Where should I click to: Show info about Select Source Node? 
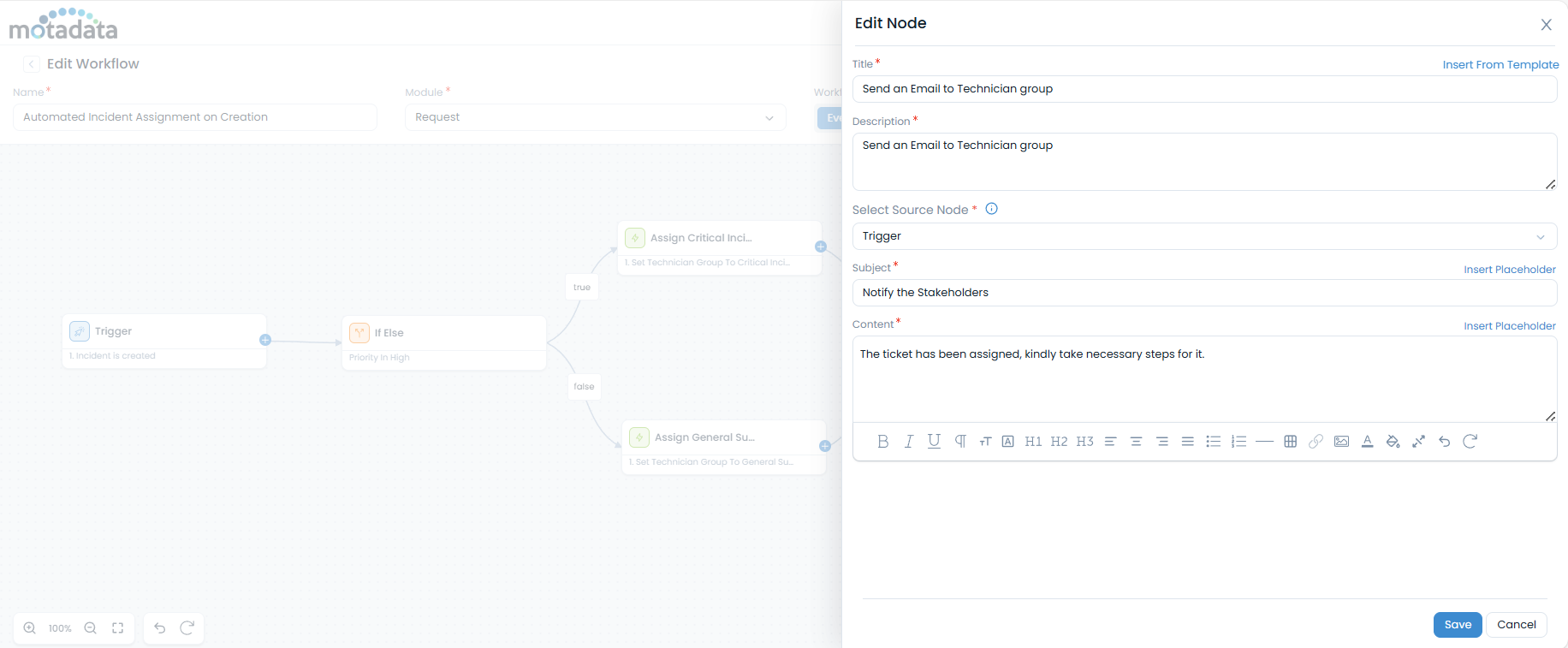(992, 209)
